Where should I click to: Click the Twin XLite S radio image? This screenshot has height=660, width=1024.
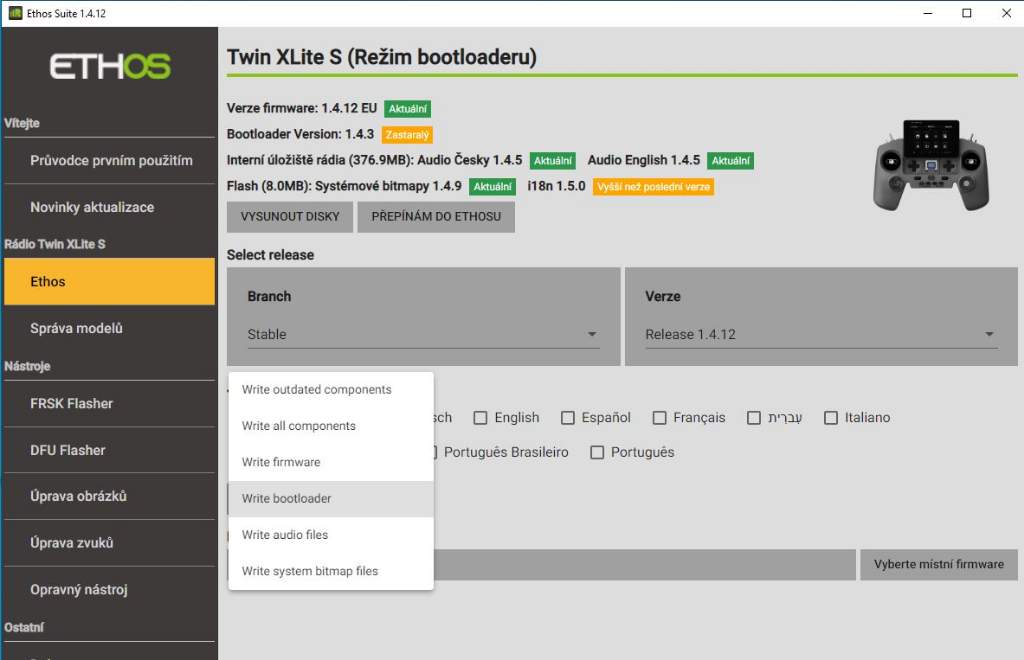tap(931, 165)
